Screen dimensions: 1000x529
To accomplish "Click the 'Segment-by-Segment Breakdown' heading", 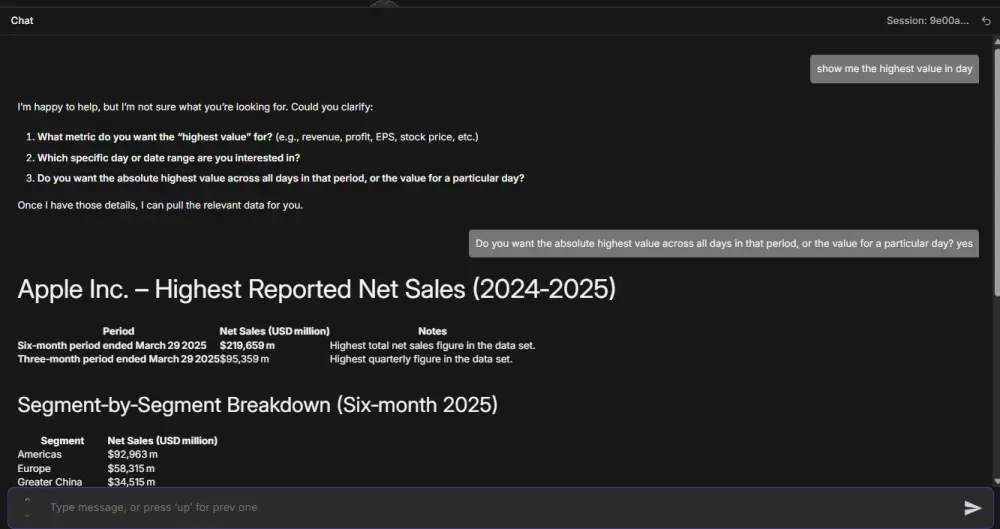I will coord(258,405).
